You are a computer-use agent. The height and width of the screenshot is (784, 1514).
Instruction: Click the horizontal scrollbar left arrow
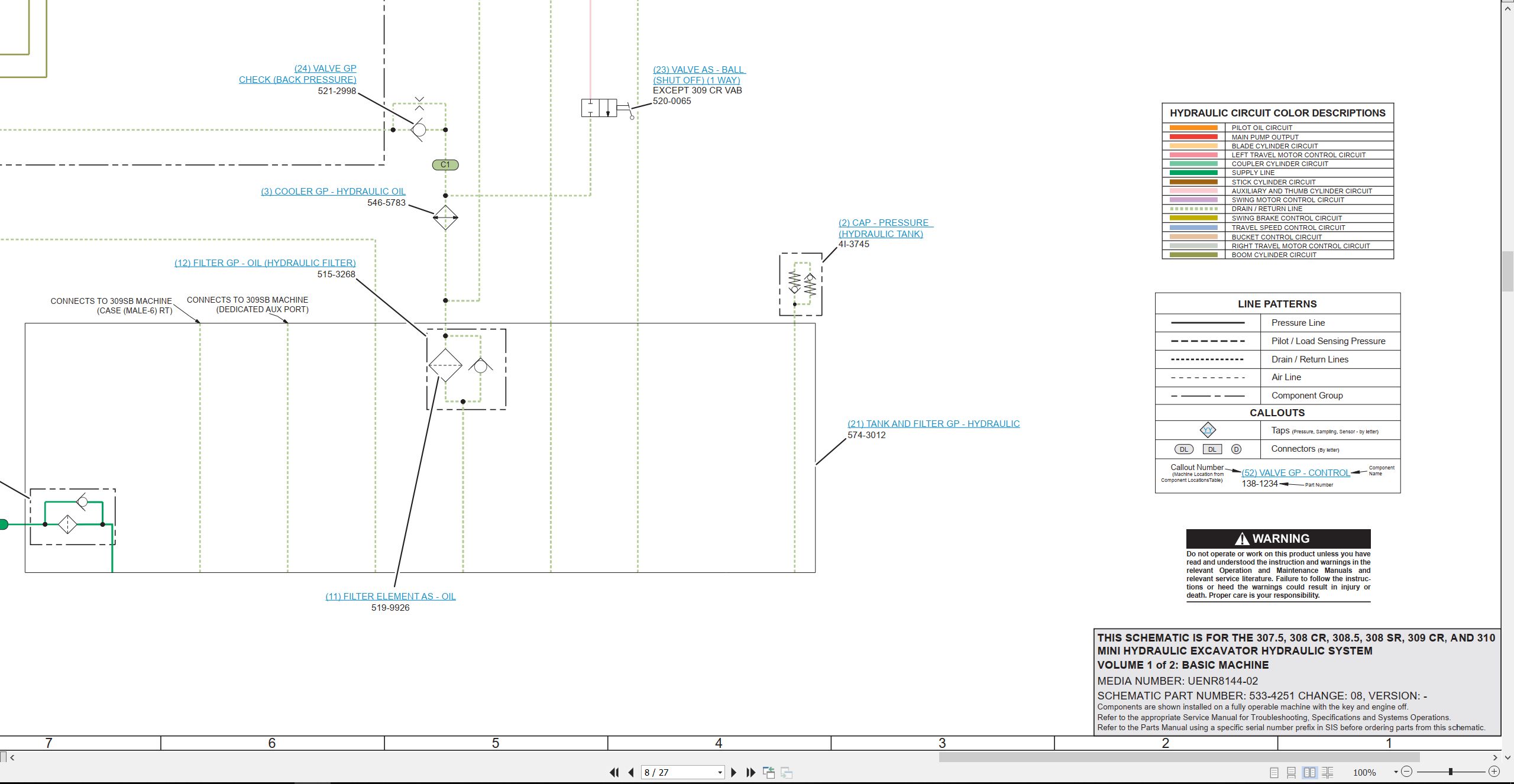pyautogui.click(x=12, y=757)
